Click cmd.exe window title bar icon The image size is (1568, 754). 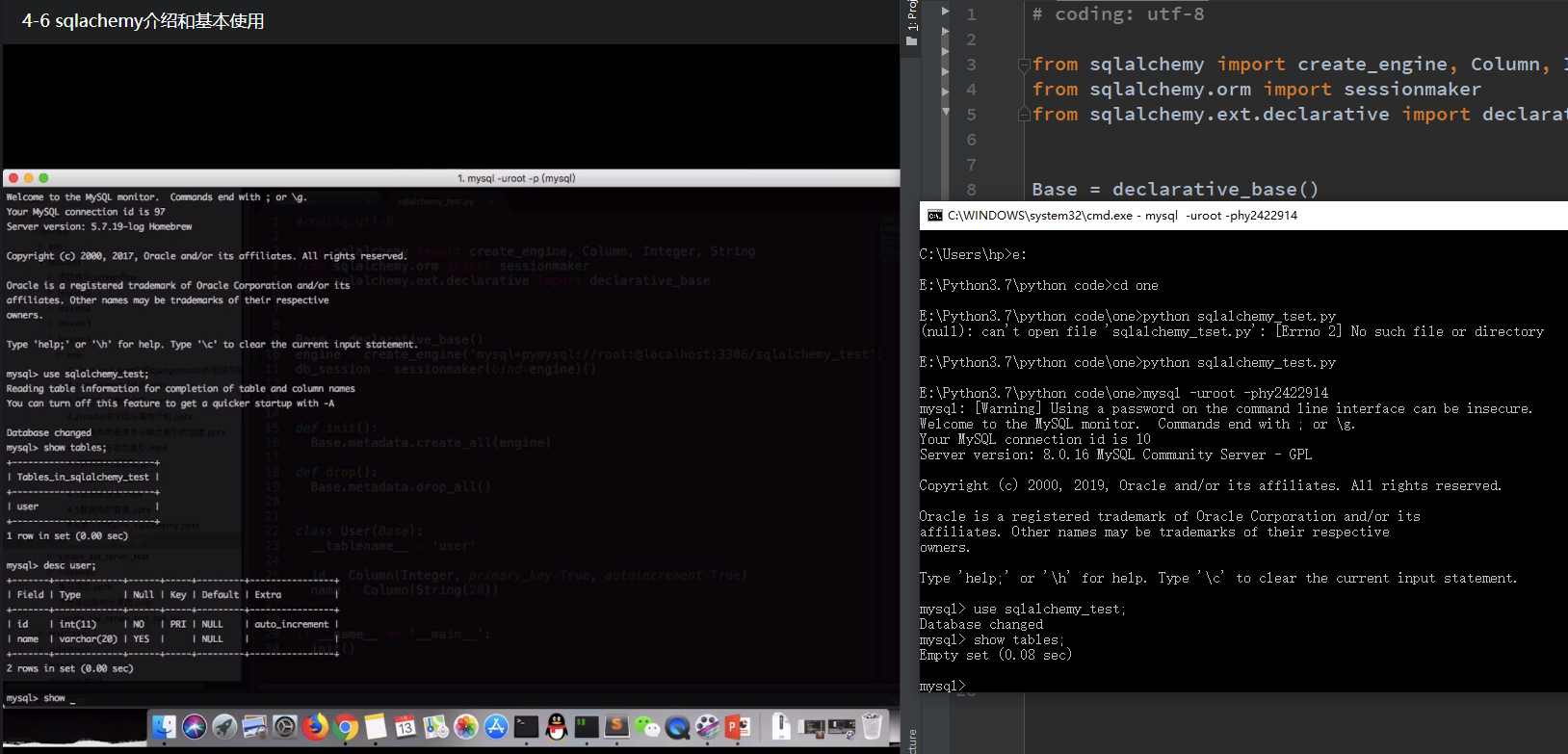[x=934, y=216]
